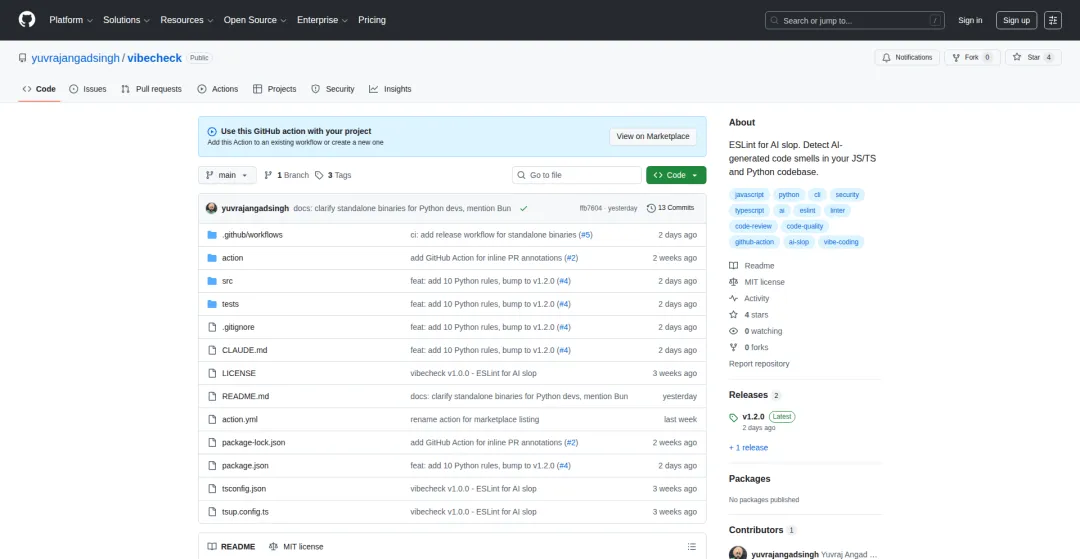Fork this repository
1080x559 pixels.
972,58
